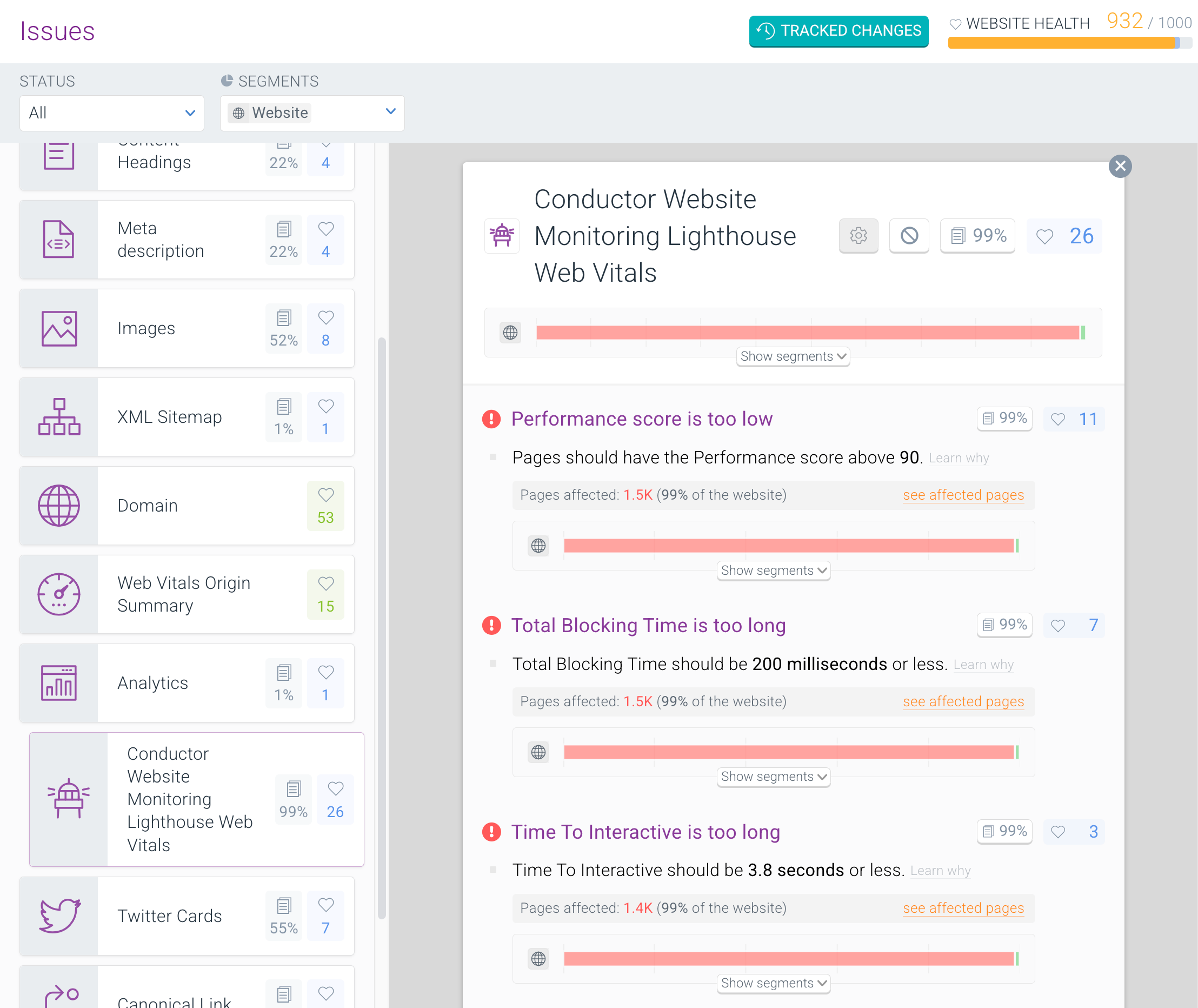The width and height of the screenshot is (1198, 1008).
Task: Open the Performance score is too low heading
Action: [642, 419]
